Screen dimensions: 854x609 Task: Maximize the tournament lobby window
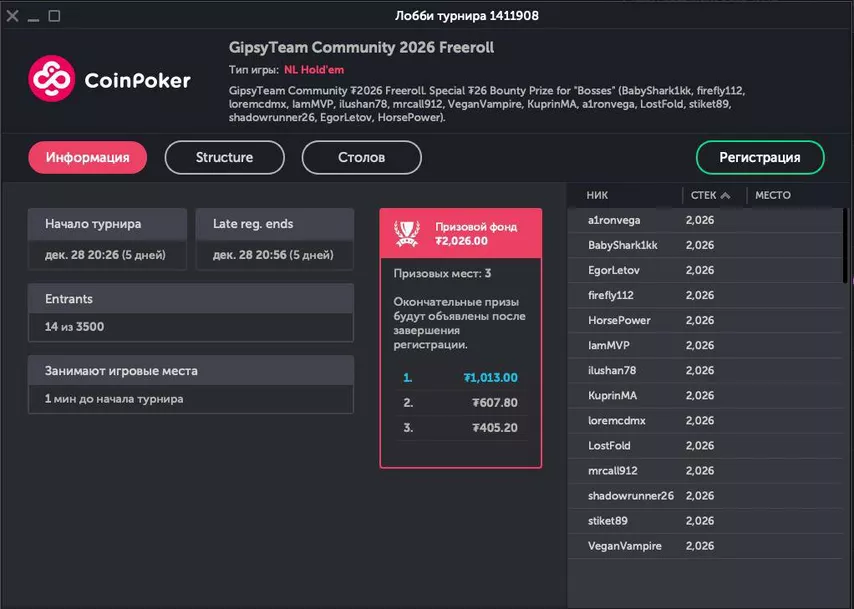pos(54,16)
